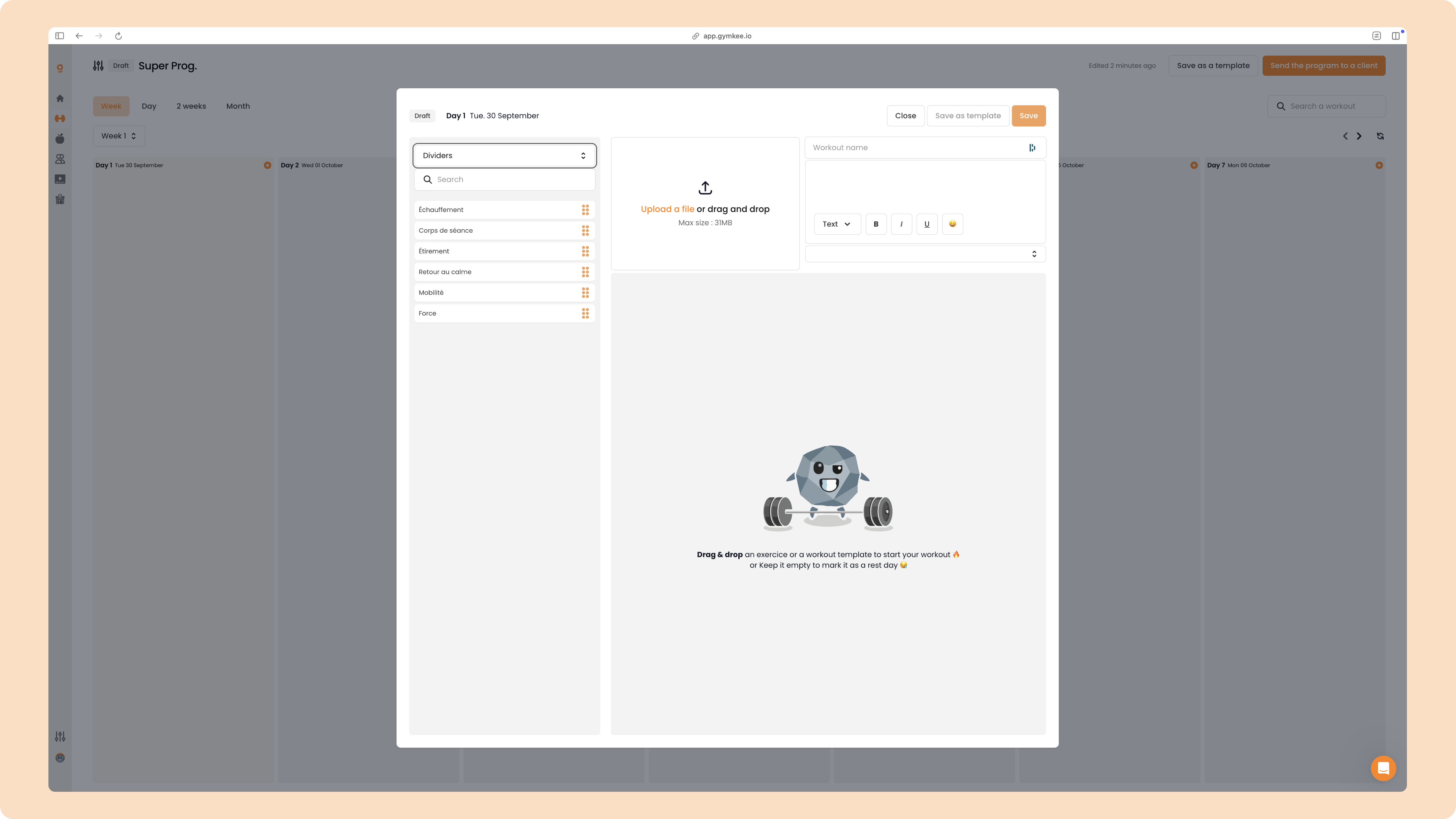Switch to the 2 weeks view tab
This screenshot has width=1456, height=819.
191,106
